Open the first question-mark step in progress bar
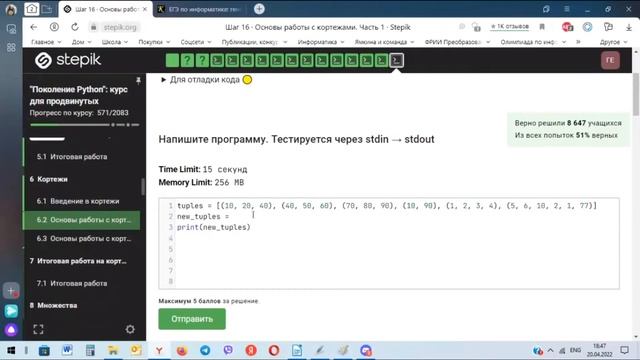This screenshot has height=360, width=640. point(187,60)
